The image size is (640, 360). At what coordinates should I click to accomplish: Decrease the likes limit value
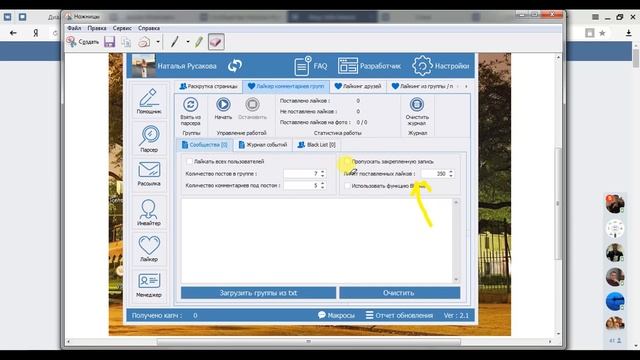451,176
